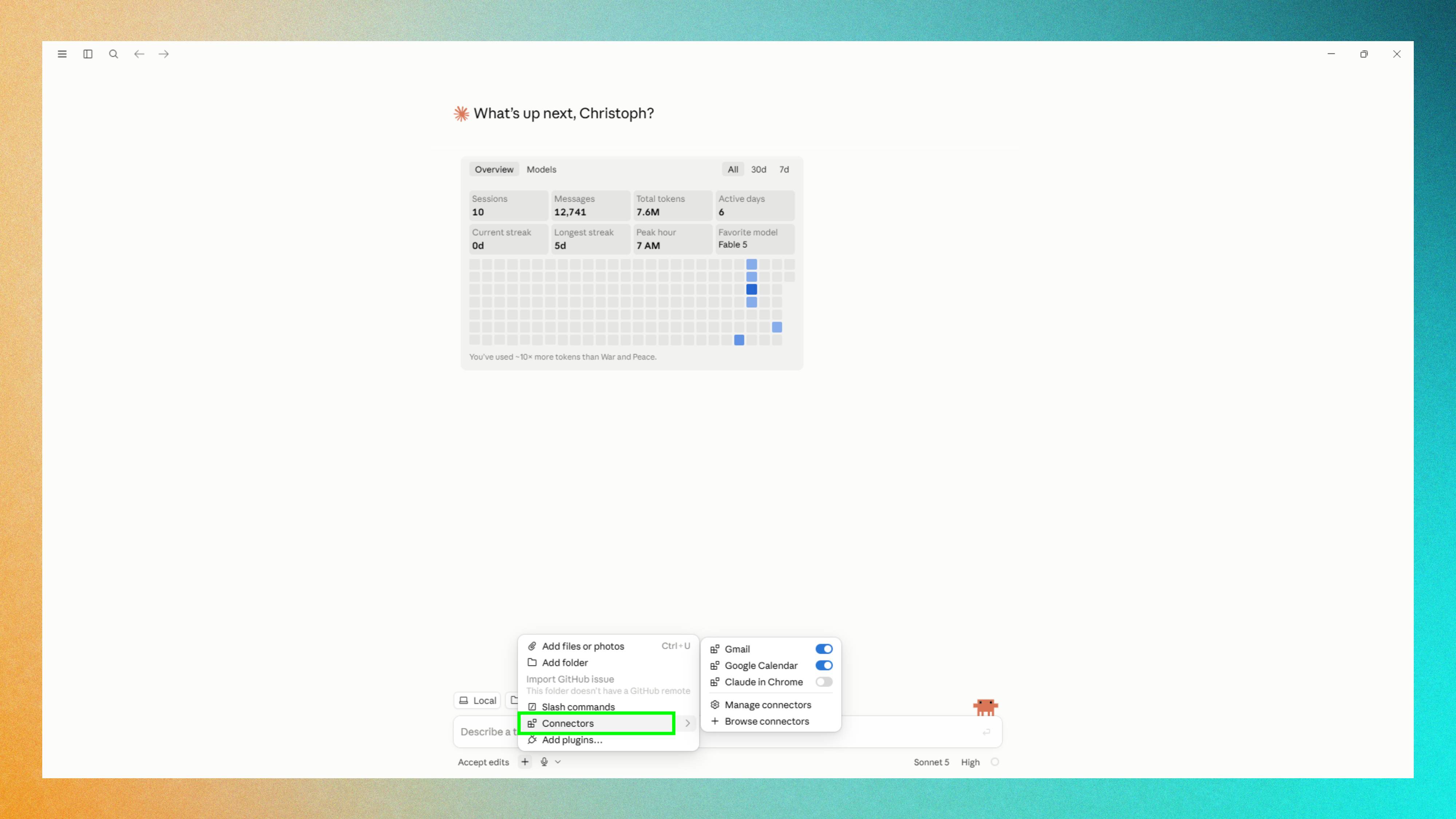The height and width of the screenshot is (819, 1456).
Task: Click the War and Peace token comparison text
Action: tap(562, 357)
